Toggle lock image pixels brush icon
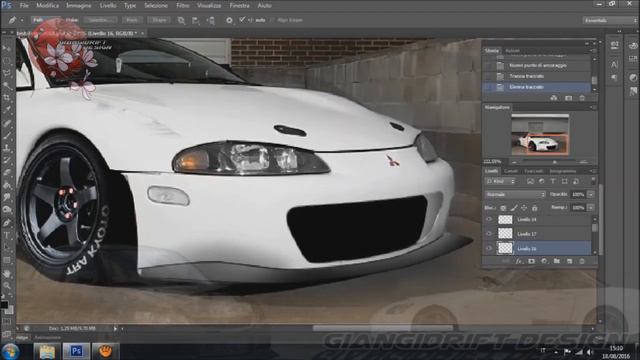Image resolution: width=640 pixels, height=360 pixels. 513,208
